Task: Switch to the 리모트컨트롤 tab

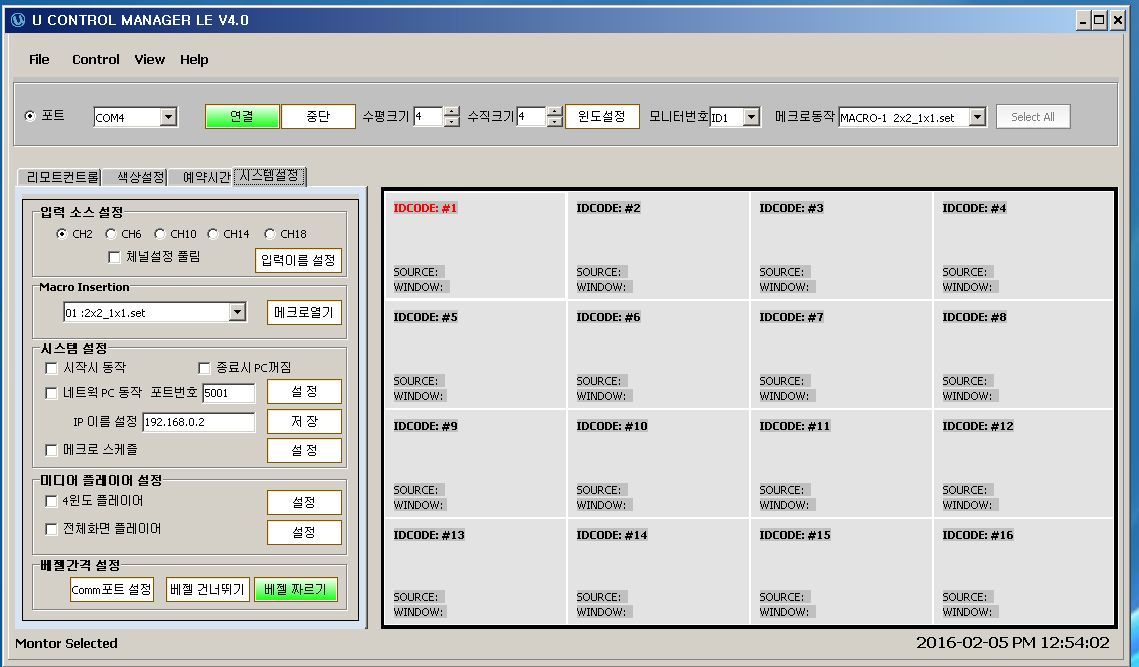Action: coord(60,177)
